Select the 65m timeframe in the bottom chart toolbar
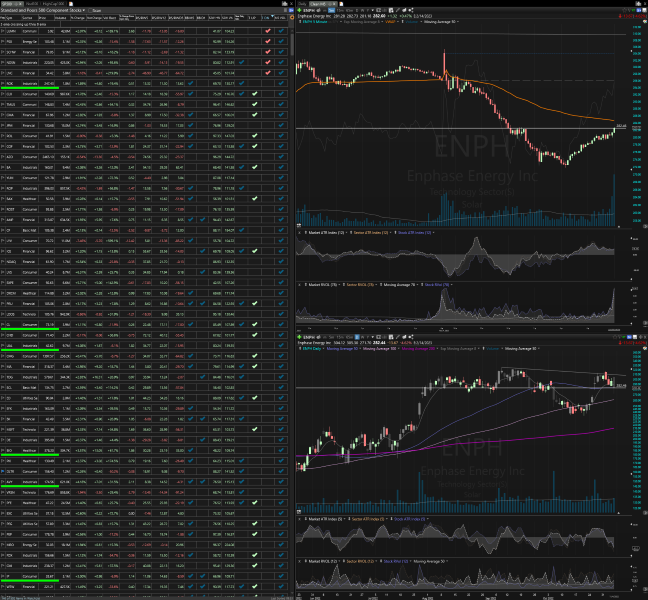The width and height of the screenshot is (648, 600). 349,337
